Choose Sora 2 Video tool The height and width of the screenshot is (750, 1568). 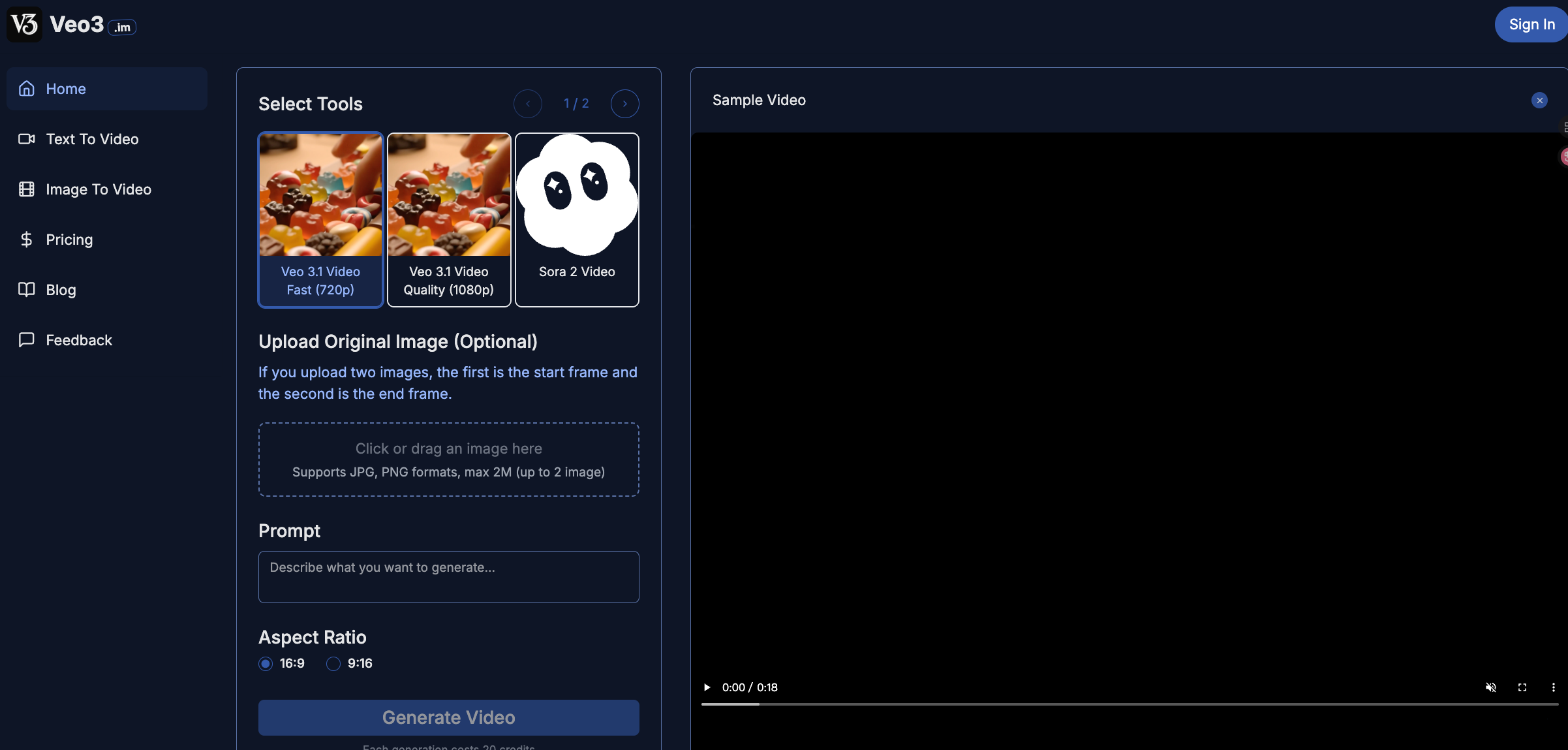click(577, 219)
